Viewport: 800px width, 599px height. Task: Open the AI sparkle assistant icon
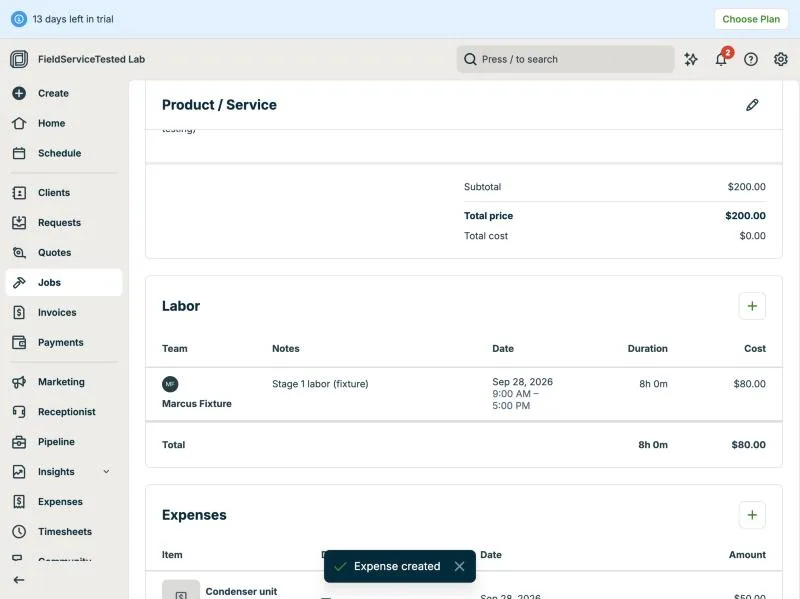[x=691, y=59]
